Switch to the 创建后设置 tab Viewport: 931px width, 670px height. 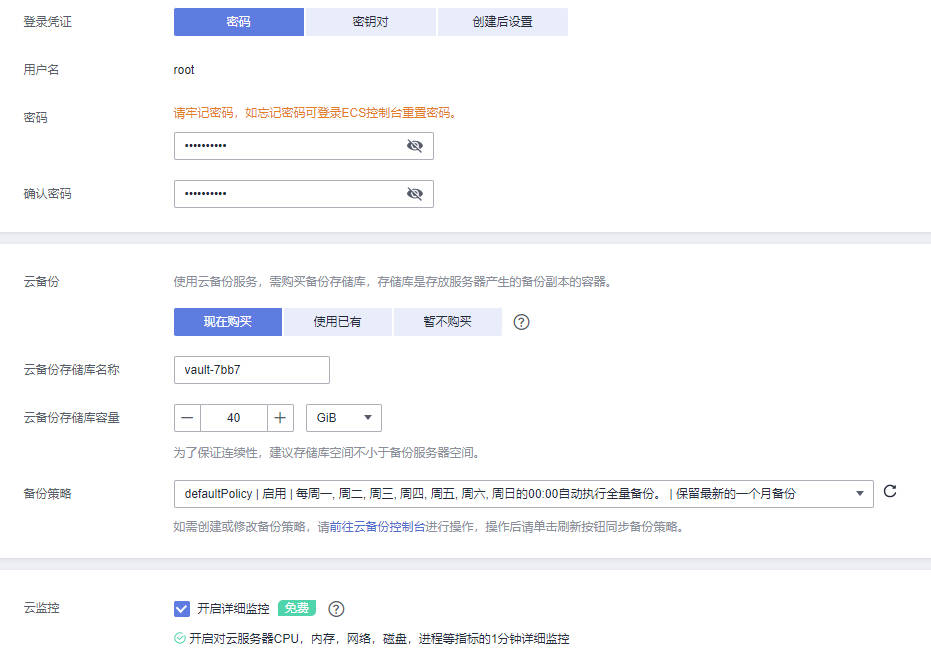[501, 21]
